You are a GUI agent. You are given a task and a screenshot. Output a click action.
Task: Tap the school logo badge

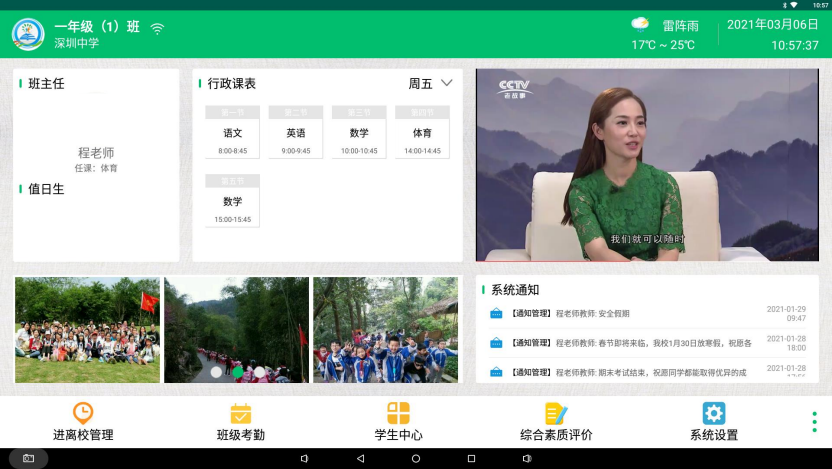(28, 34)
